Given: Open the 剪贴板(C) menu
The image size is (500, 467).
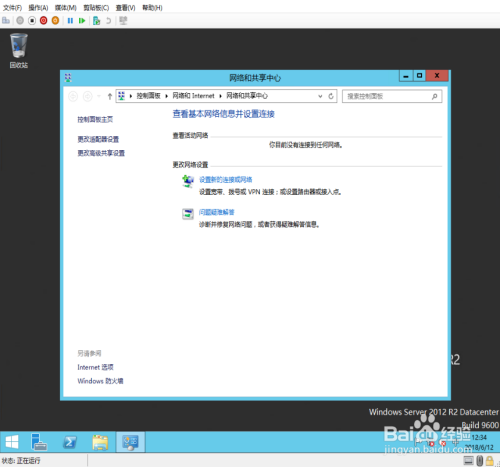Looking at the screenshot, I should pos(96,8).
